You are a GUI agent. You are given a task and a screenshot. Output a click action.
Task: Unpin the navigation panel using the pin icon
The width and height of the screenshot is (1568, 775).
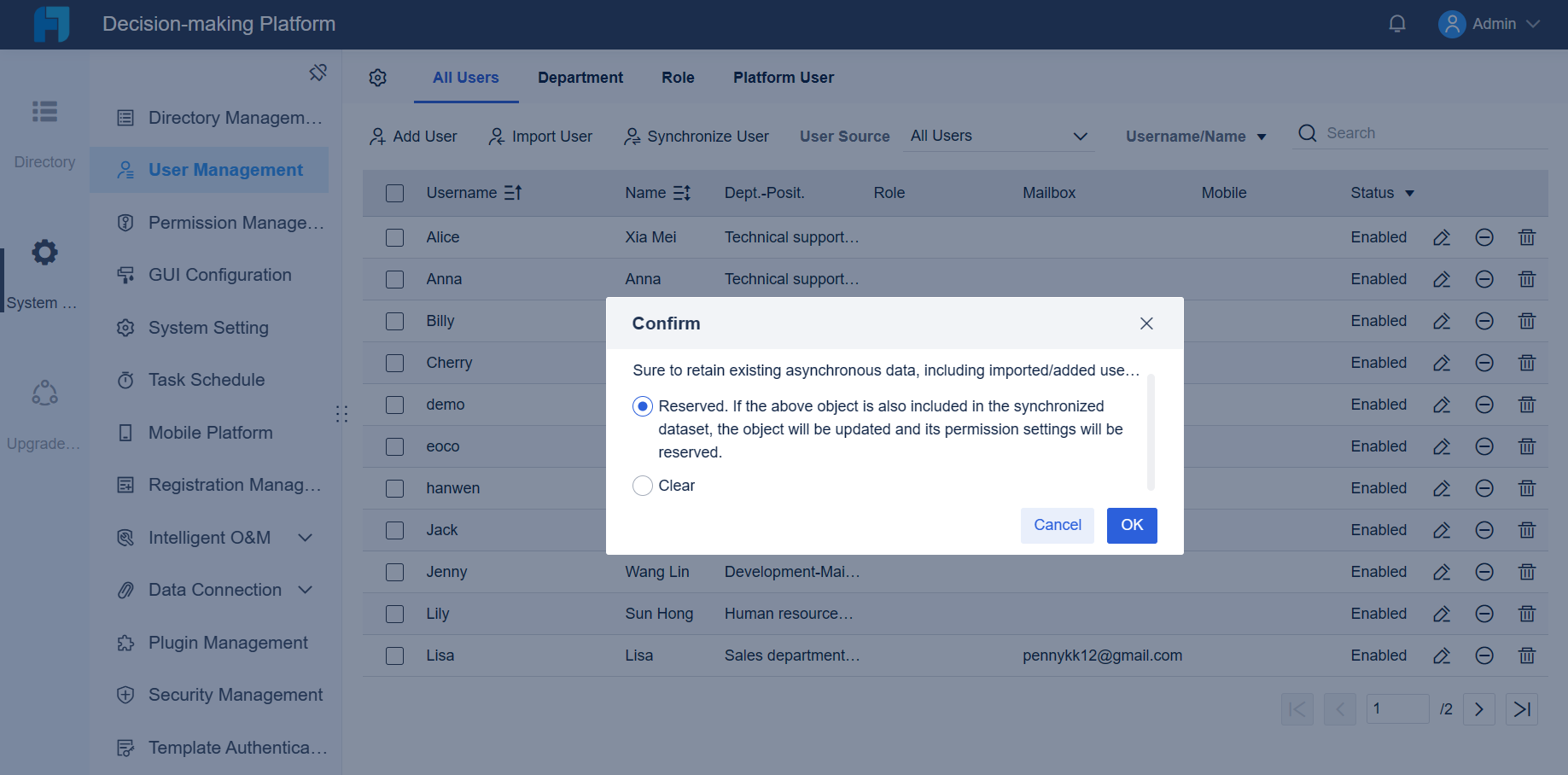(x=318, y=73)
